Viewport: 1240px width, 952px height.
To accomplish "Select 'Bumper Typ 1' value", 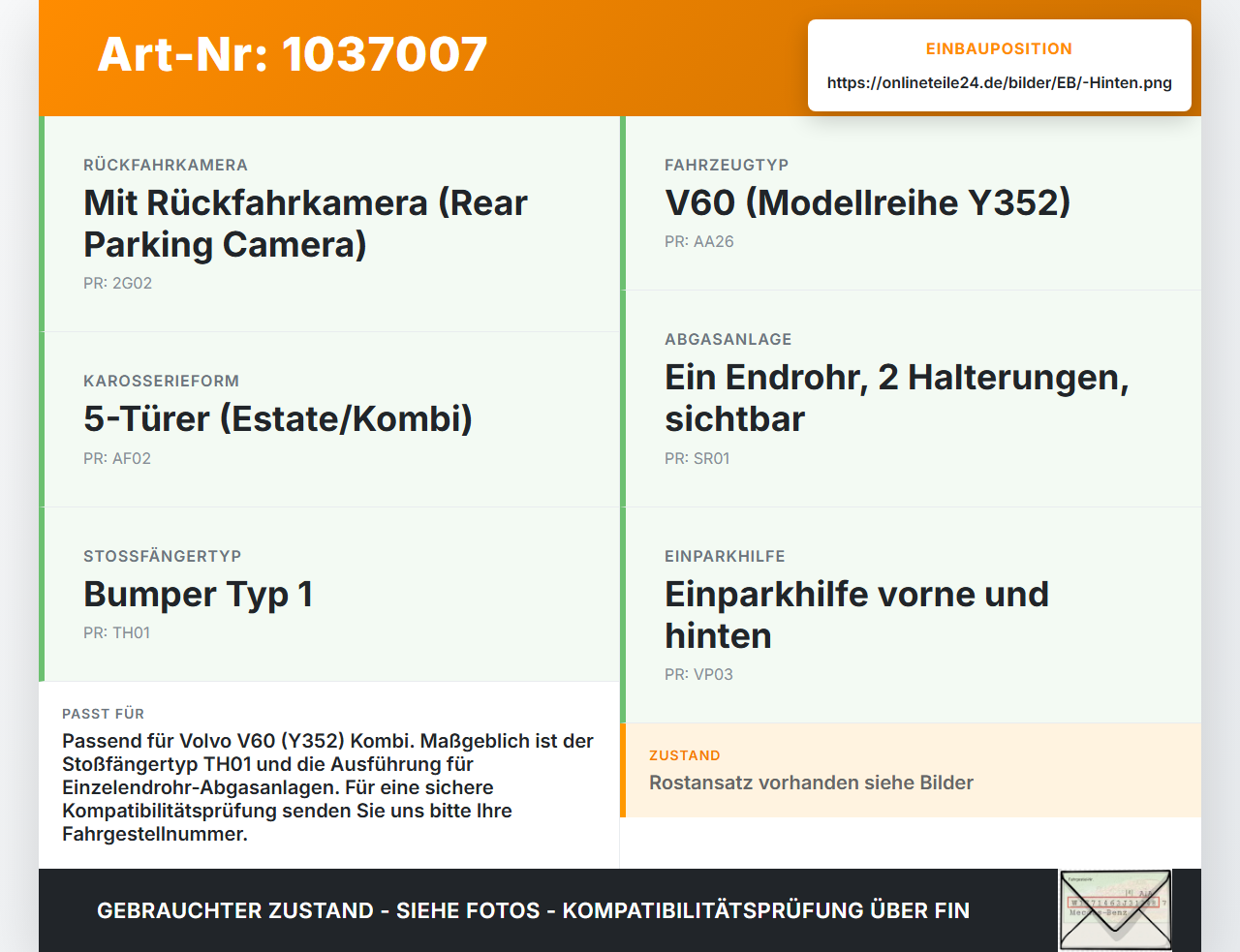I will pyautogui.click(x=198, y=595).
